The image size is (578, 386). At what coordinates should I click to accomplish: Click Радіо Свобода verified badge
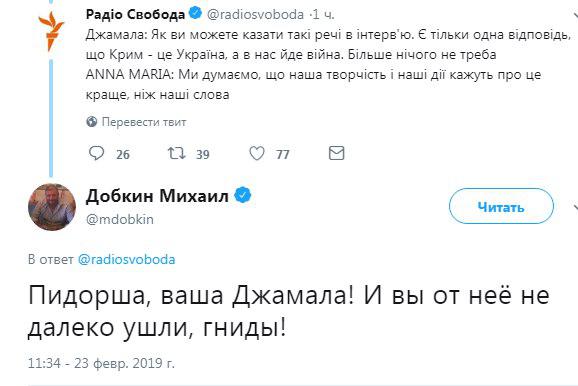point(195,14)
